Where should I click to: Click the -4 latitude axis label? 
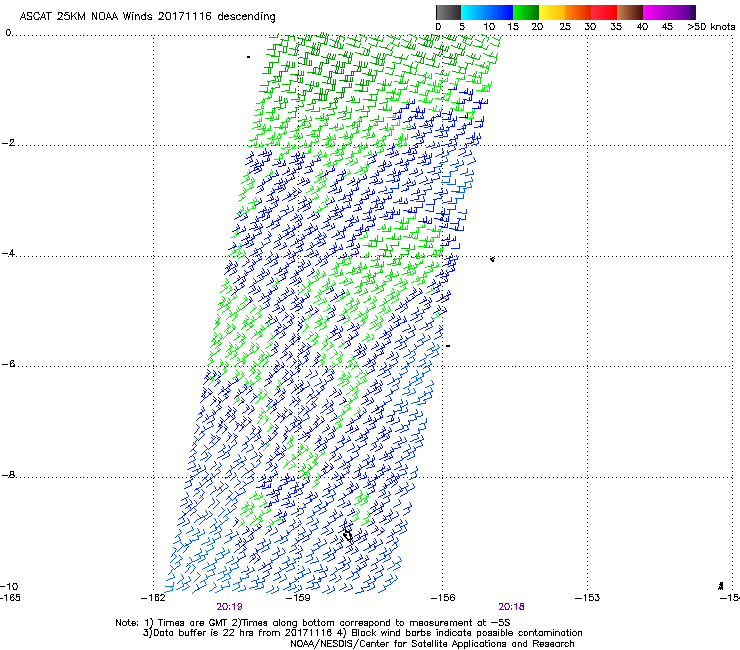click(8, 253)
